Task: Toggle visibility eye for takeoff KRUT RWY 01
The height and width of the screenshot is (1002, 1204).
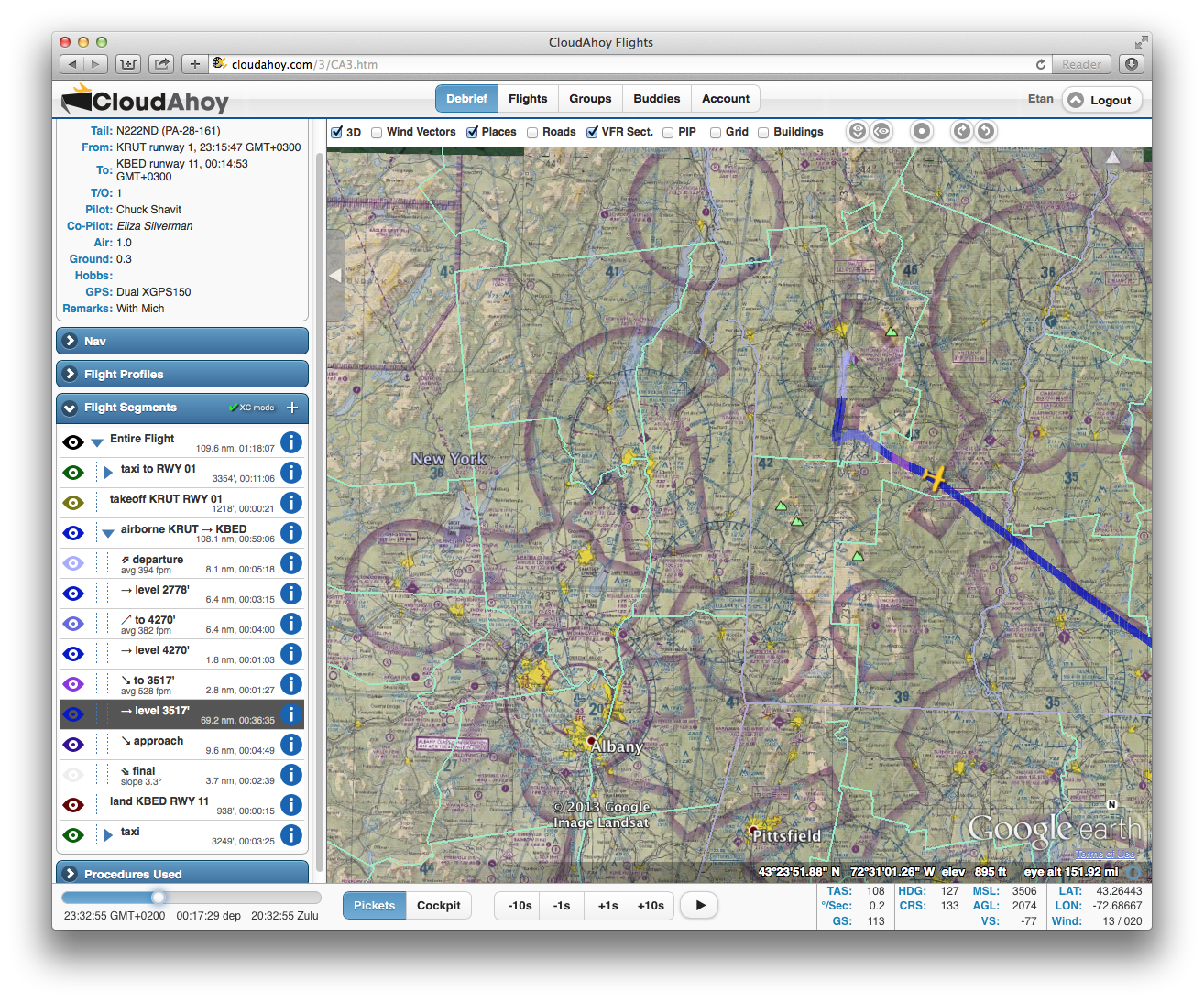Action: 73,503
